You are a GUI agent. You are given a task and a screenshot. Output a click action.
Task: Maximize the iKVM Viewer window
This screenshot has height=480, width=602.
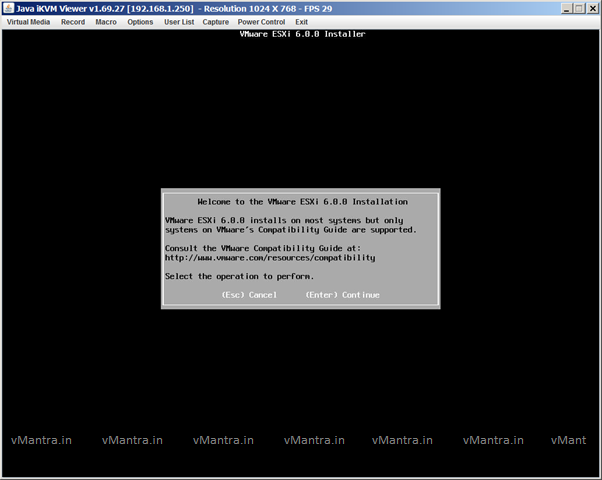pos(579,8)
